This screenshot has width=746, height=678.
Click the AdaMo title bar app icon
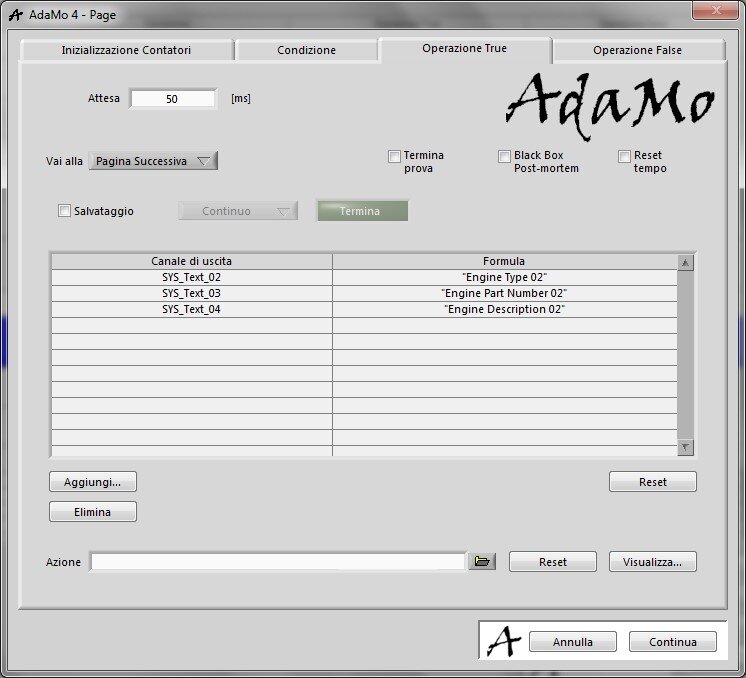click(x=14, y=12)
